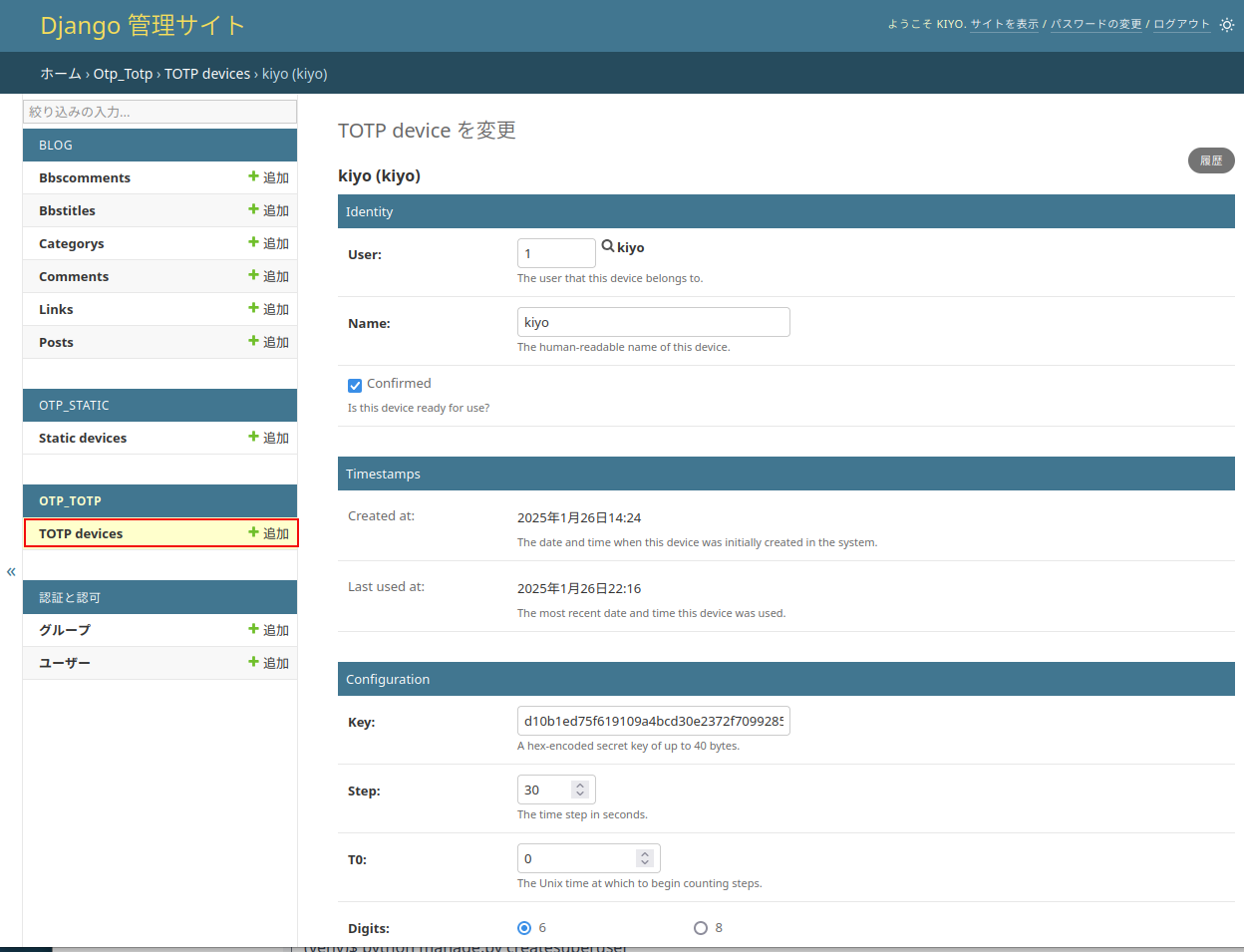
Task: Click the Created at value 2025年1月26日14:24
Action: tap(579, 517)
